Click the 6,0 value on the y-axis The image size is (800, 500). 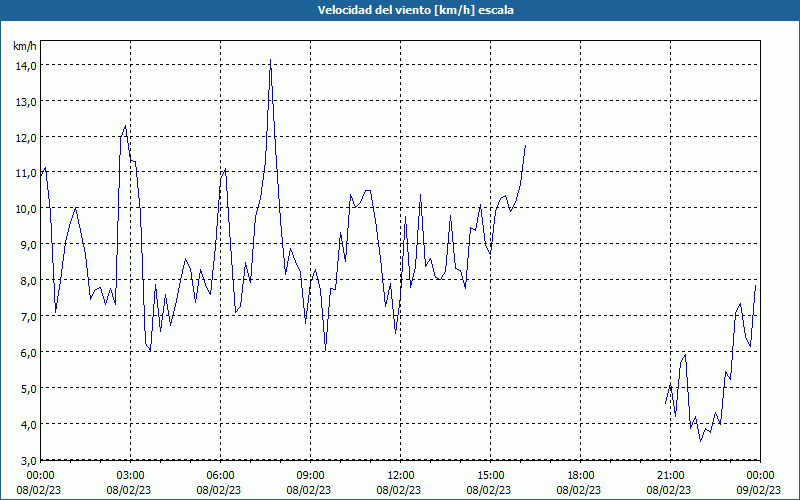tap(28, 352)
